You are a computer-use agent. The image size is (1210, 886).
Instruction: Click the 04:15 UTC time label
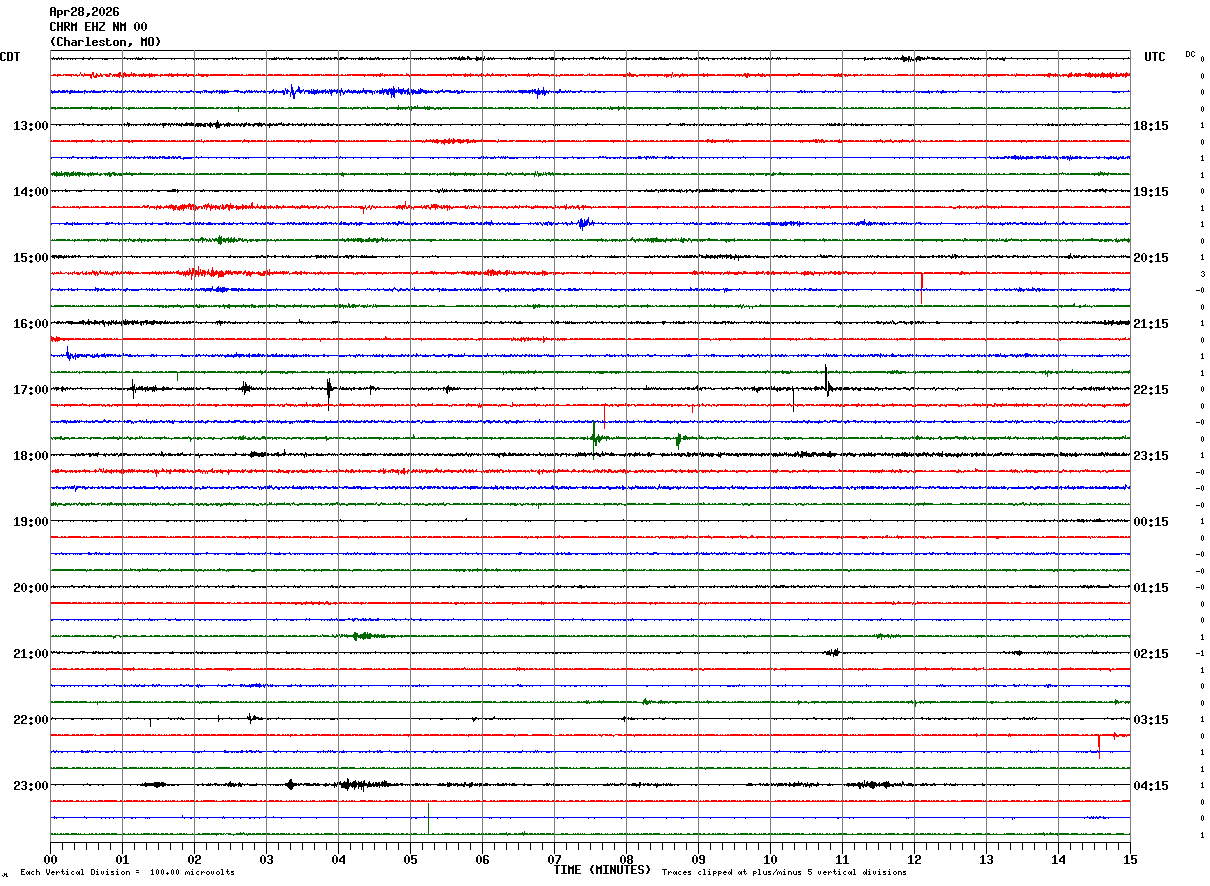(x=1151, y=786)
